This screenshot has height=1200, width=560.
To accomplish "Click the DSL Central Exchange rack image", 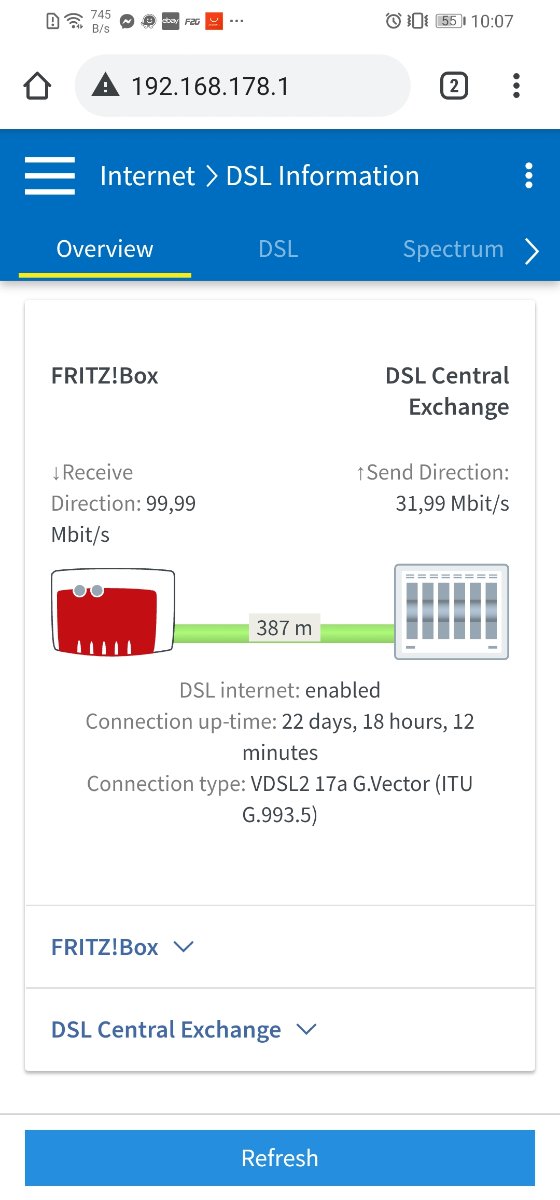I will [451, 611].
